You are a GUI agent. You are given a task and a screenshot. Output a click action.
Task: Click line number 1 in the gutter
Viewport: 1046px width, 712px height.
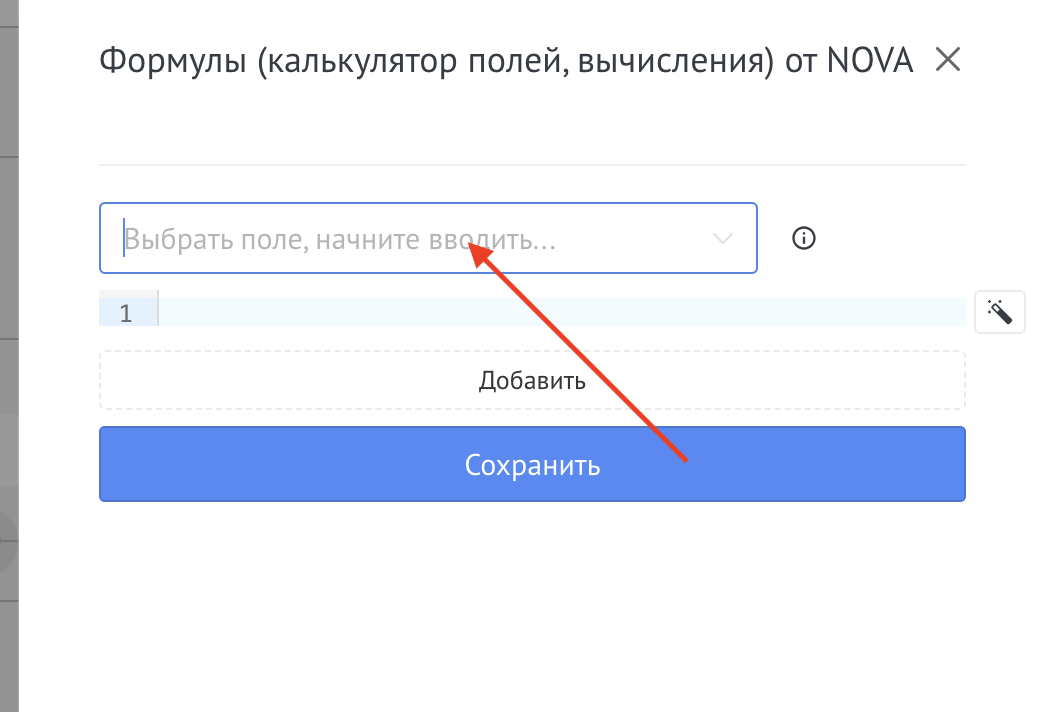pos(126,313)
